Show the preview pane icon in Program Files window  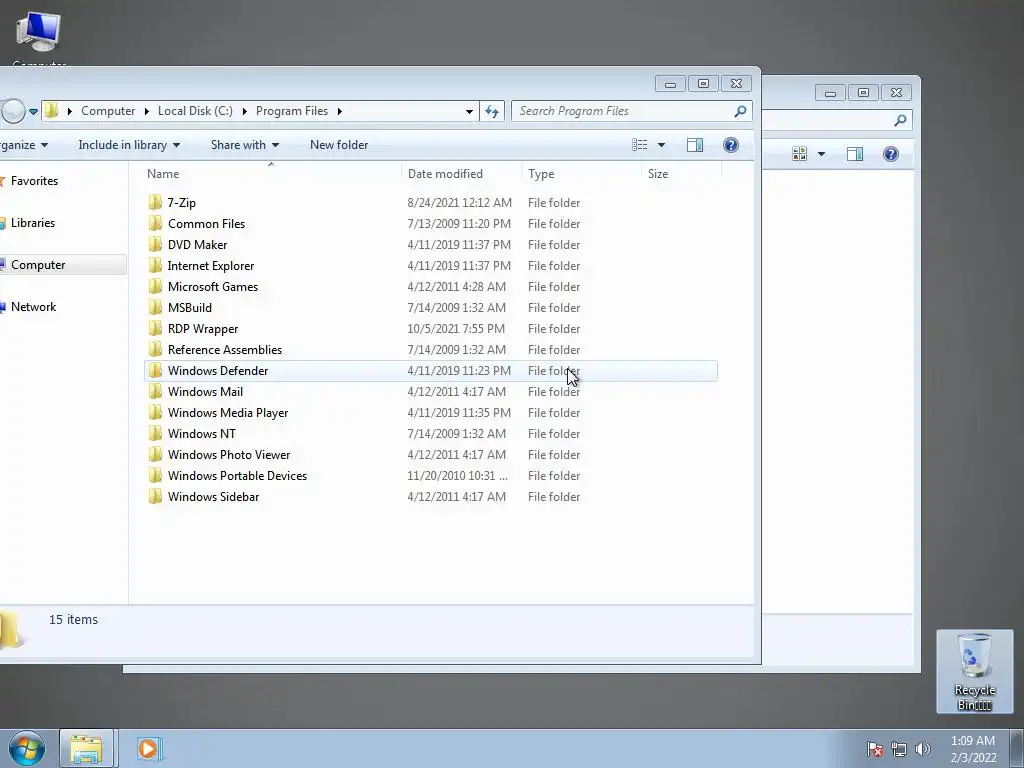(695, 145)
